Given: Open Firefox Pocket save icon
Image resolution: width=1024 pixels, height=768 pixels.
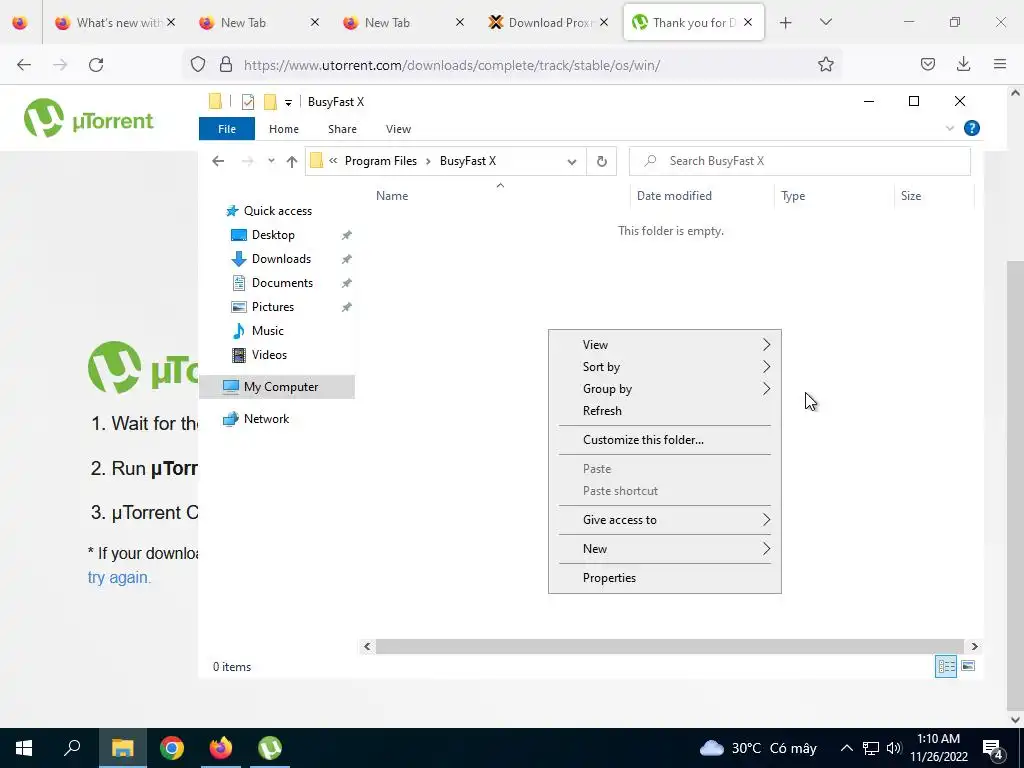Looking at the screenshot, I should click(927, 64).
